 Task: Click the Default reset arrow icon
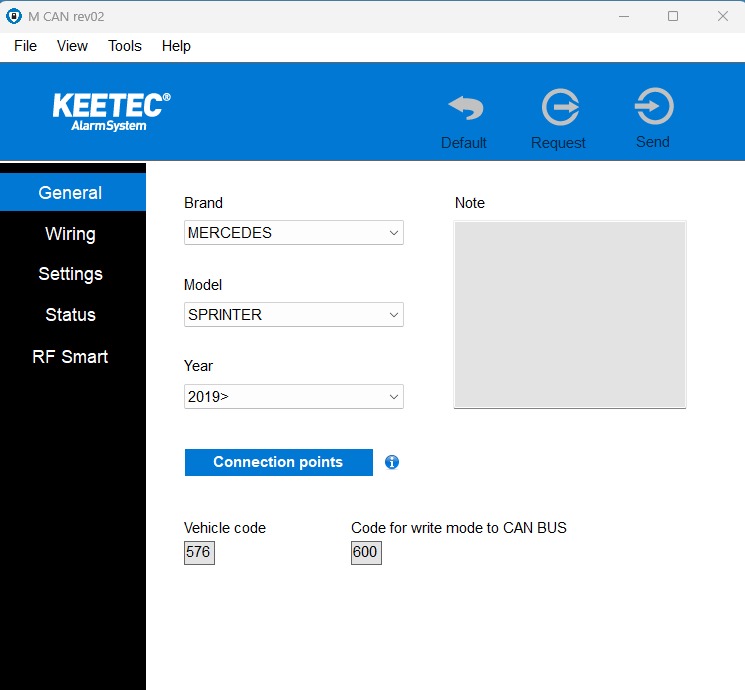pos(464,109)
